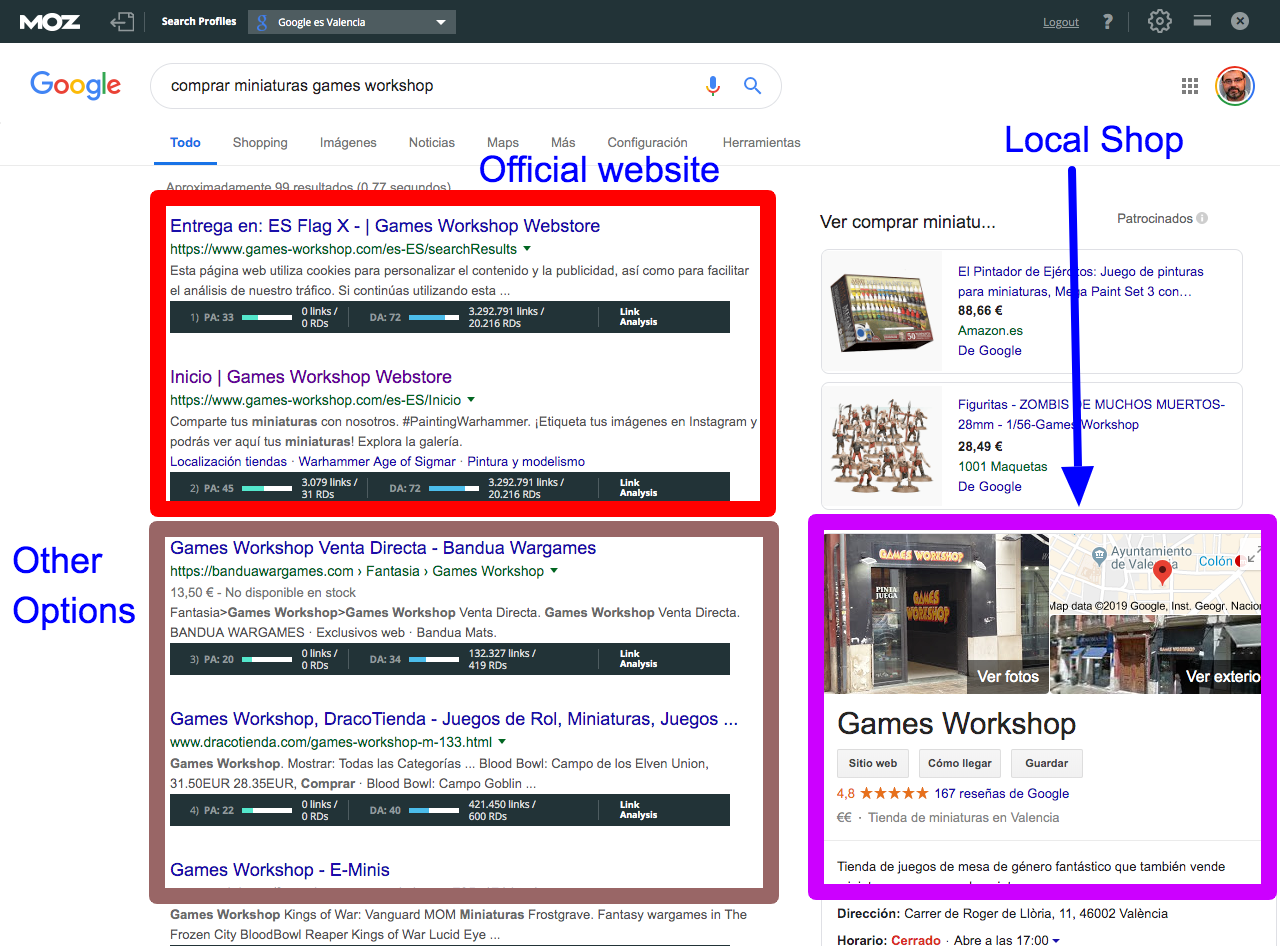
Task: Click the MOZ logo in the toolbar
Action: (50, 21)
